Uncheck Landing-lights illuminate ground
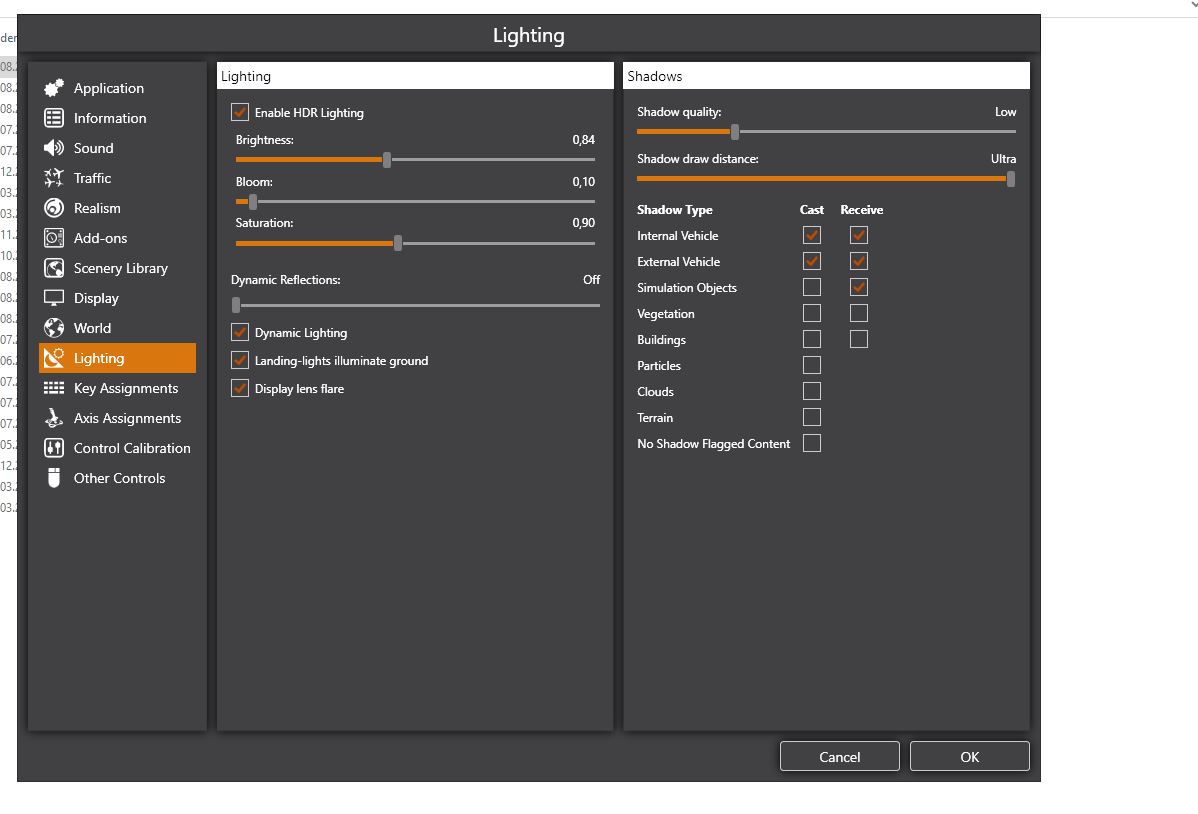 tap(240, 360)
